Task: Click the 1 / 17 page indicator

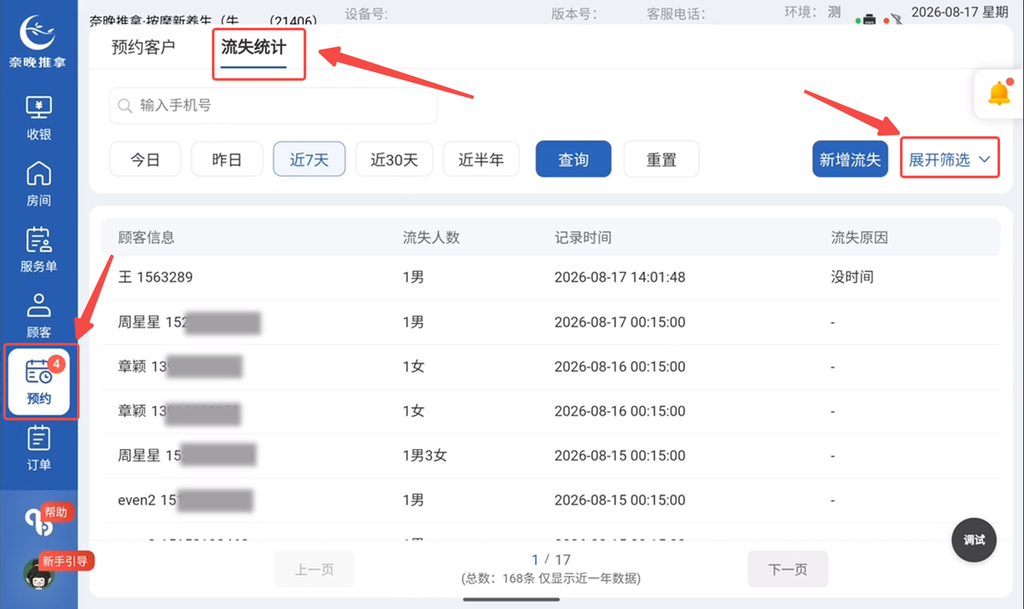Action: point(551,559)
